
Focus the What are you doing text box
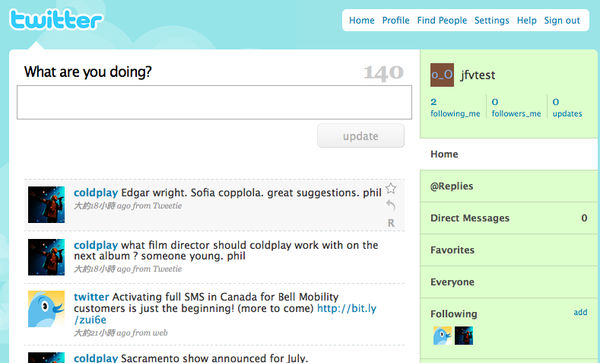coord(214,103)
